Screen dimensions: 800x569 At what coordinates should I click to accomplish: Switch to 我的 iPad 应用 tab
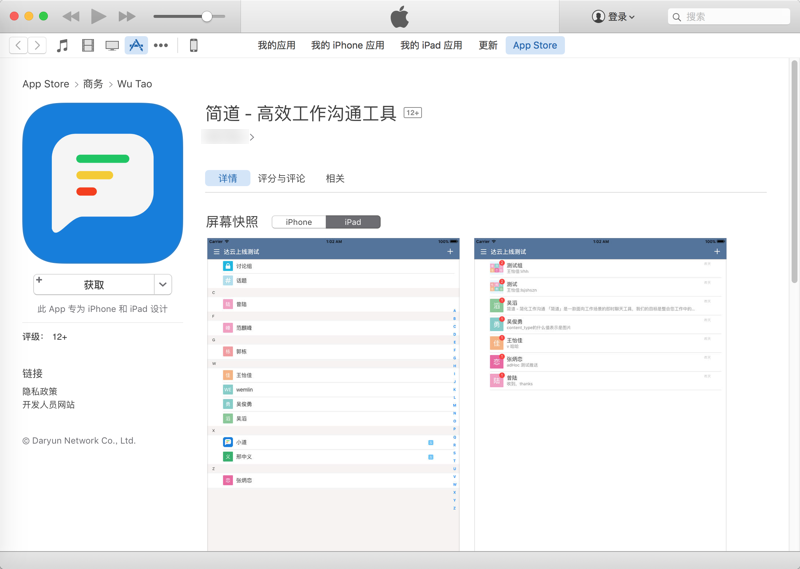[431, 45]
